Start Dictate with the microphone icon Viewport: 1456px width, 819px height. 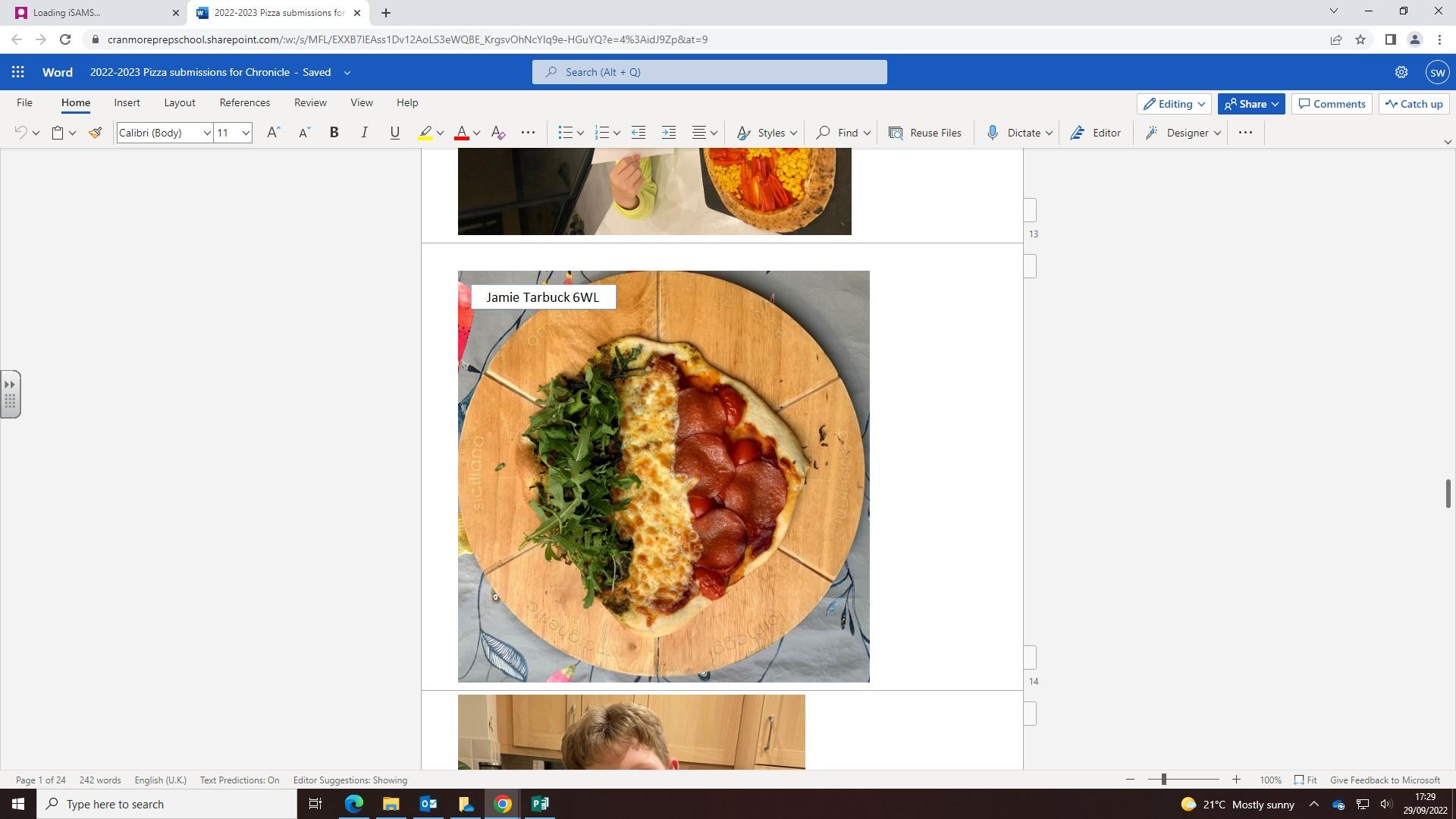992,133
